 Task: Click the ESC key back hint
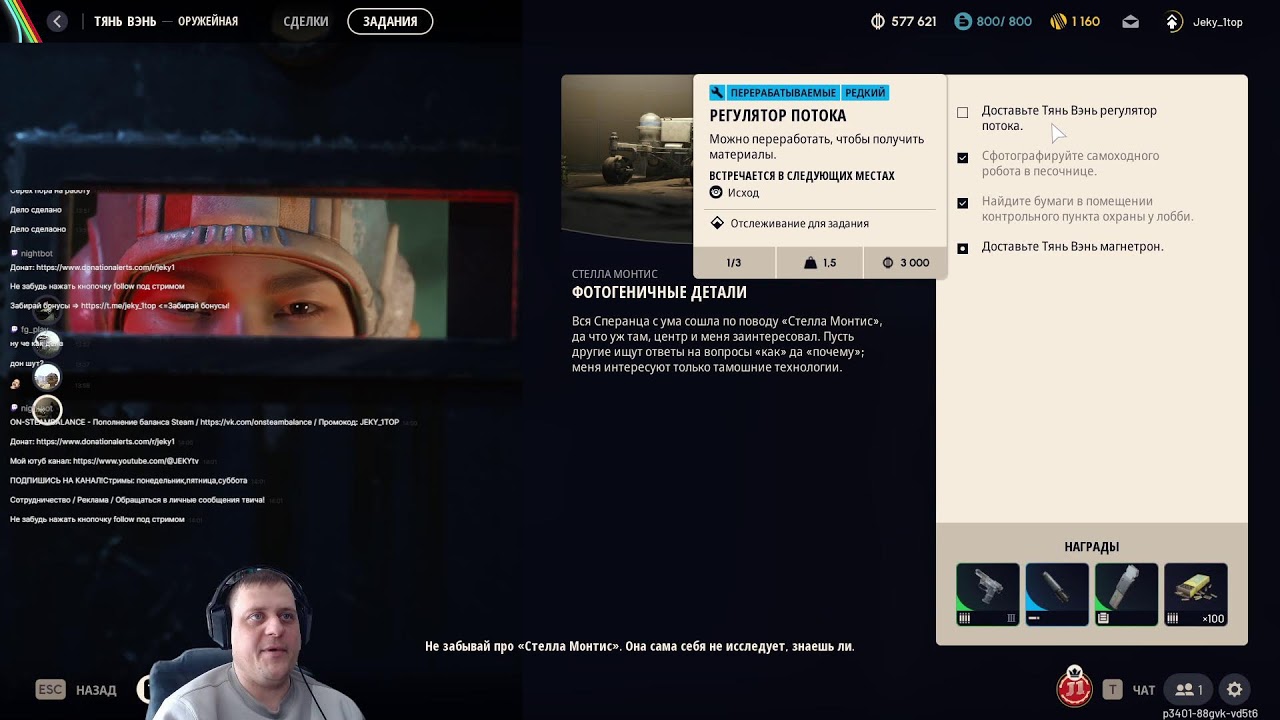tap(50, 689)
